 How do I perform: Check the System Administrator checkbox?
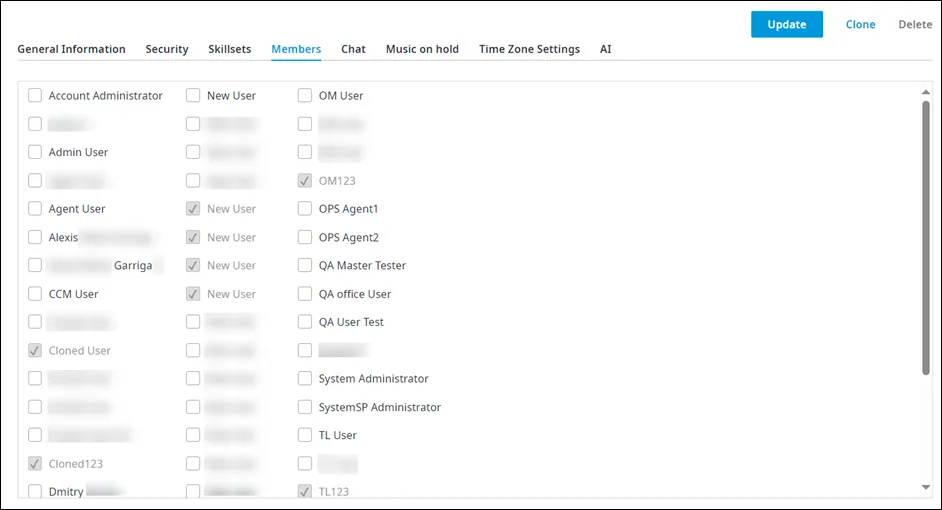[305, 378]
